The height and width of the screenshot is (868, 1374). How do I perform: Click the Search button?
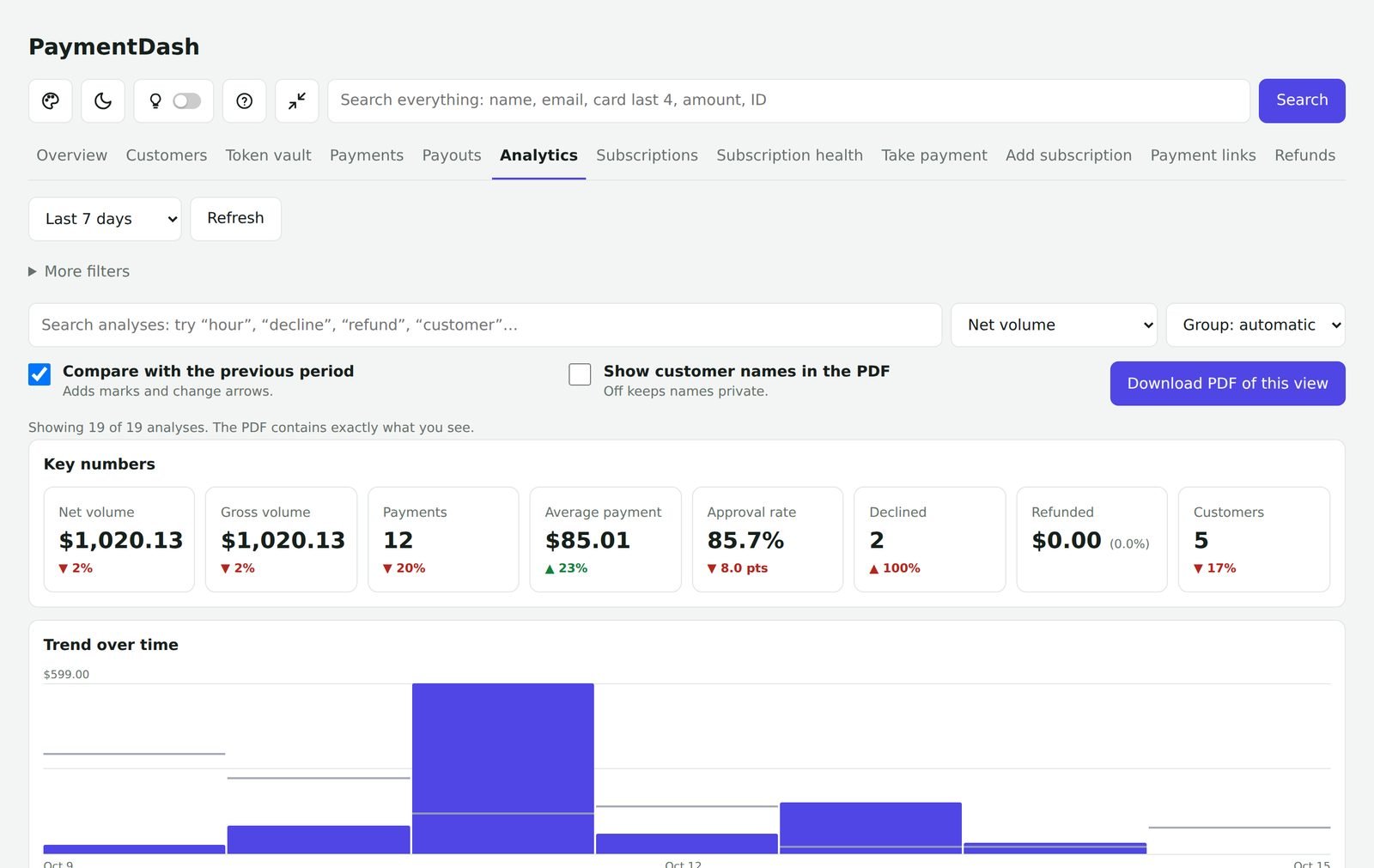tap(1302, 101)
